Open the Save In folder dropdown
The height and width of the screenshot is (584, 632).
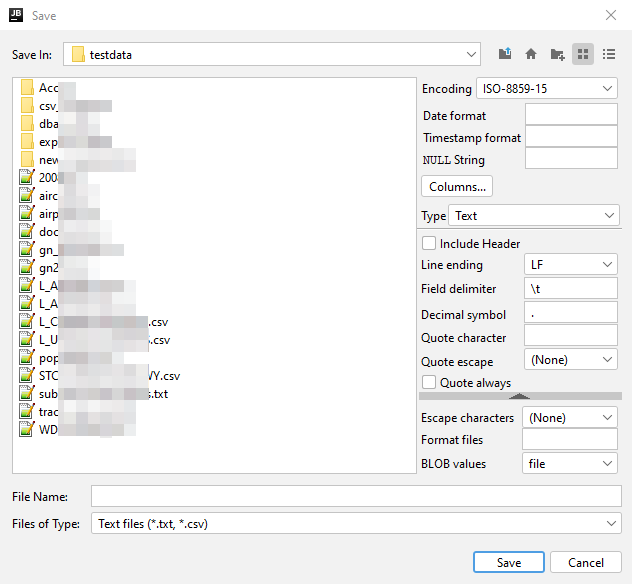[x=271, y=55]
